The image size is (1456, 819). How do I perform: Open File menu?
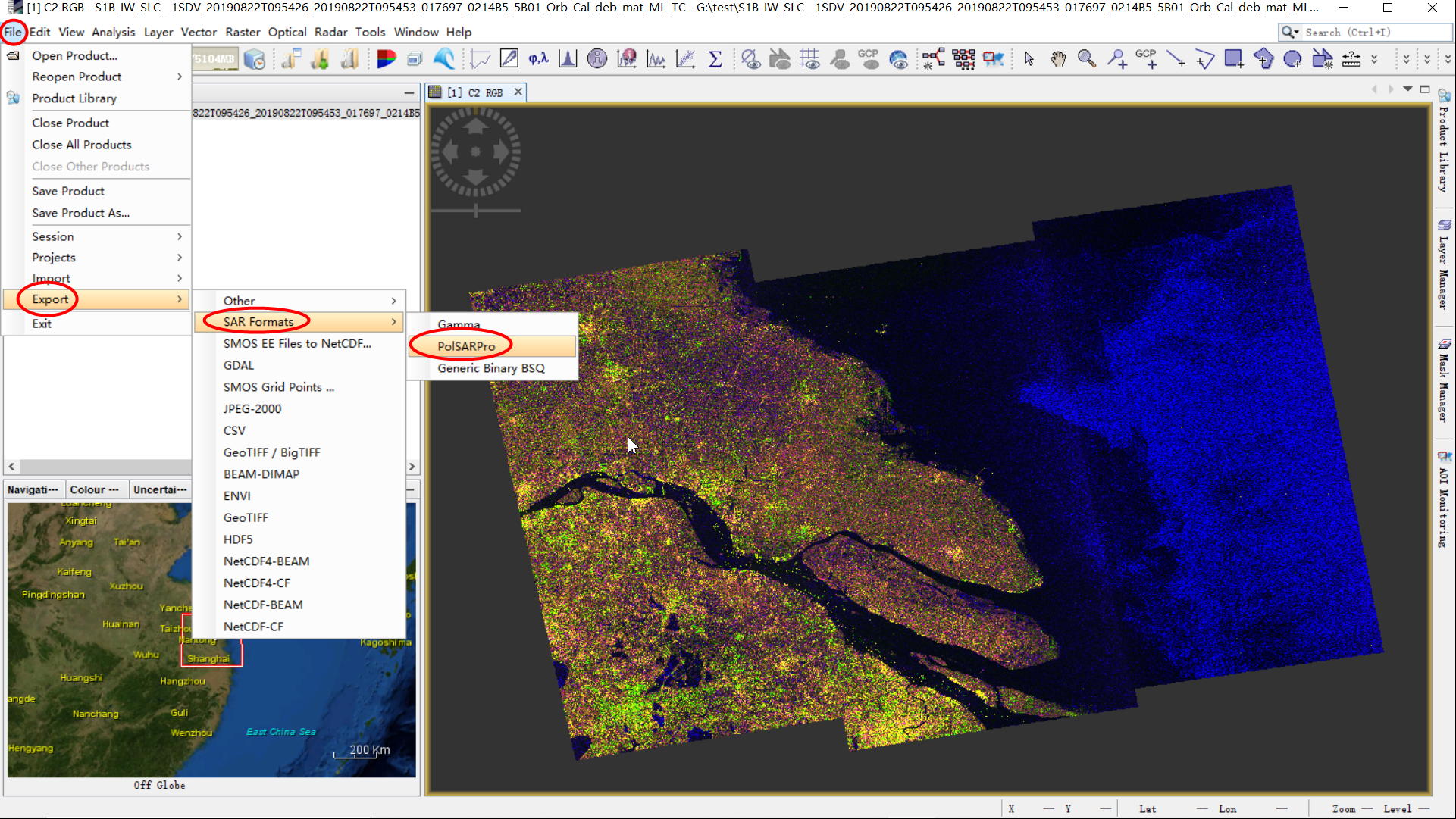13,31
